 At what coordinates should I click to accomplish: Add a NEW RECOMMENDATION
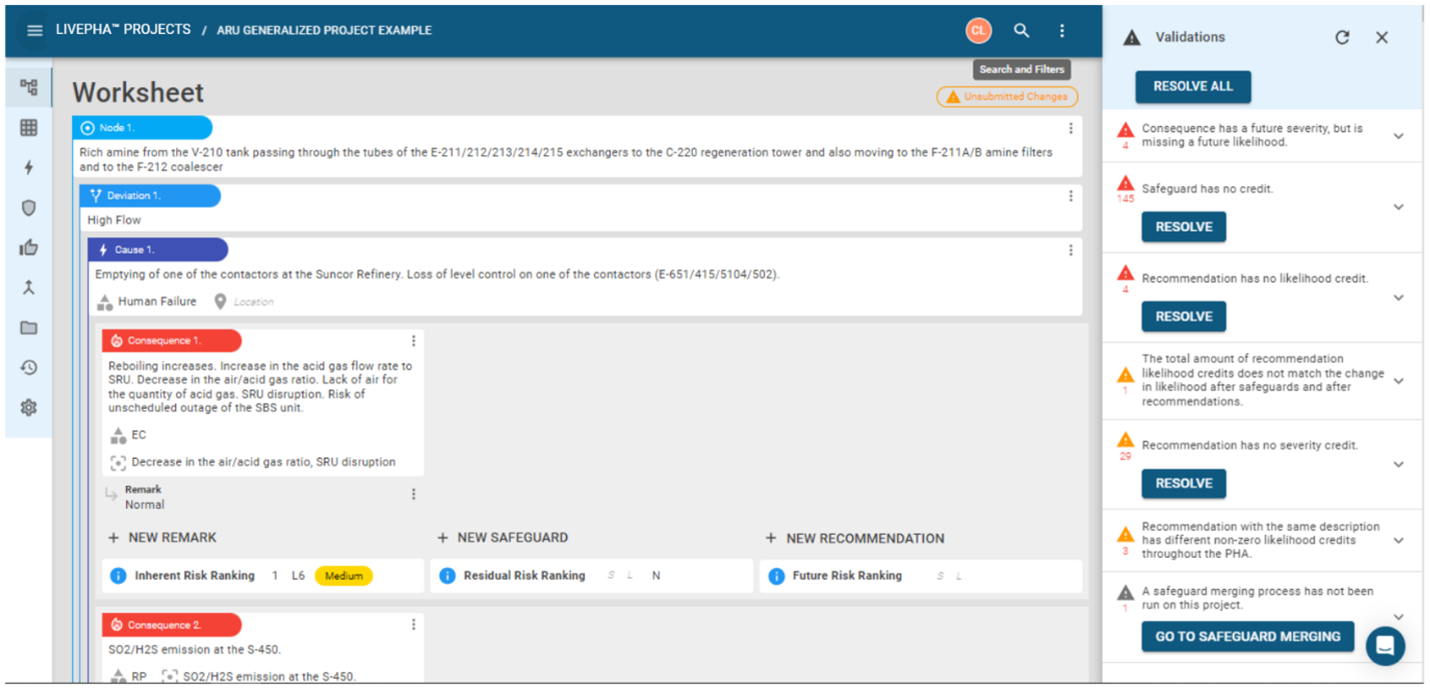coord(855,538)
